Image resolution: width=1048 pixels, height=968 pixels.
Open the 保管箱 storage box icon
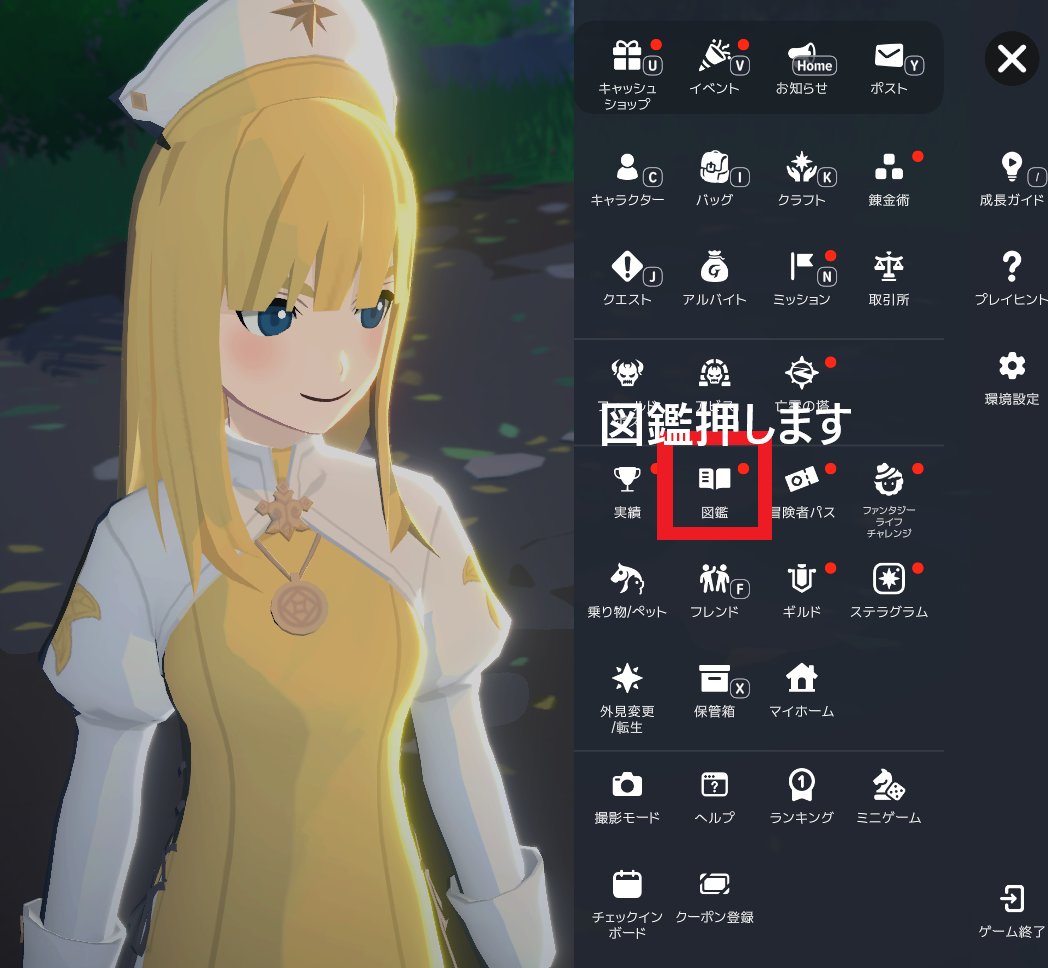714,679
